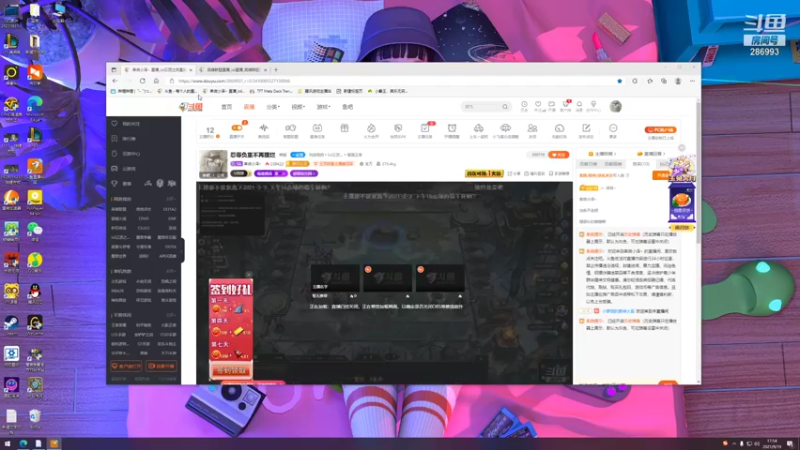This screenshot has width=800, height=450.
Task: Open the follow heart icon in header
Action: point(538,105)
